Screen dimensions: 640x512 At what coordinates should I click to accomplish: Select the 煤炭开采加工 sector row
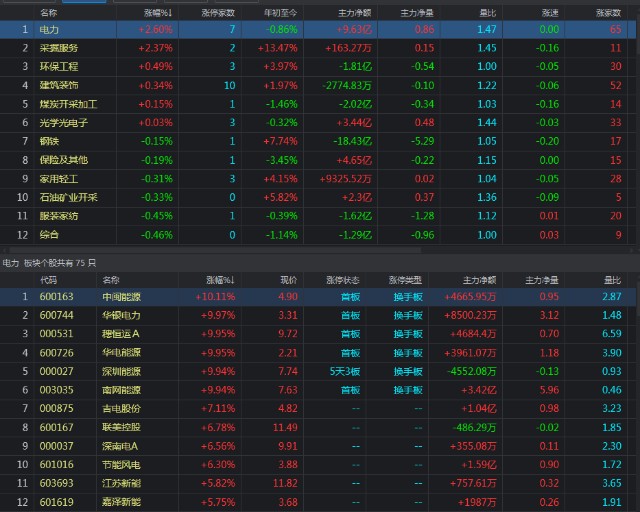tap(68, 104)
